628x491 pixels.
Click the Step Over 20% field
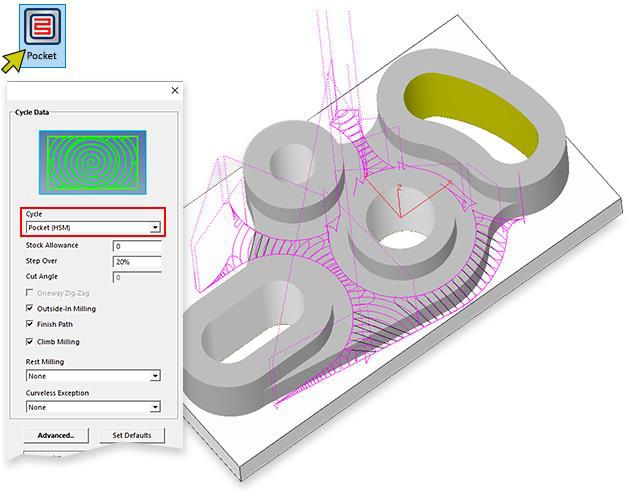[137, 262]
